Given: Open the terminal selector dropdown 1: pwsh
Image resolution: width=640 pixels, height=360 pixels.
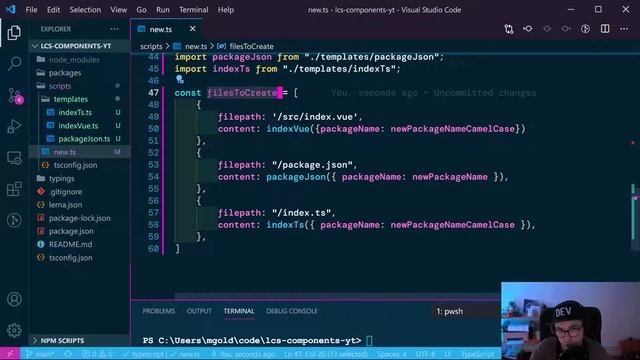Looking at the screenshot, I should point(465,311).
